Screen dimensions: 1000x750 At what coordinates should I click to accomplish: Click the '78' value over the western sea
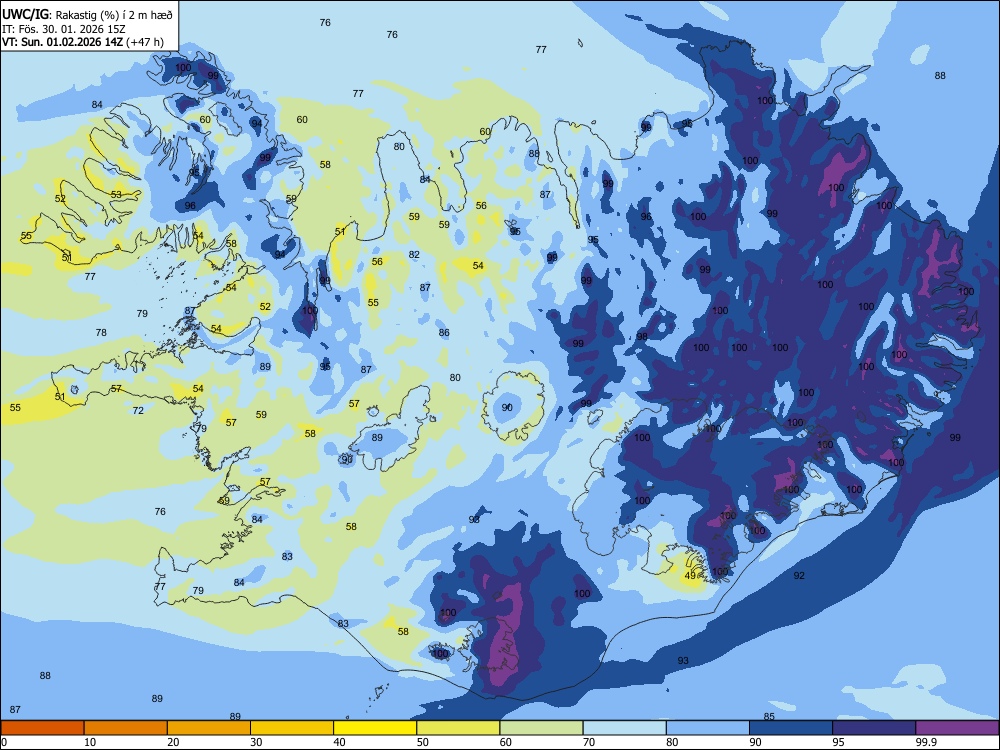point(101,332)
